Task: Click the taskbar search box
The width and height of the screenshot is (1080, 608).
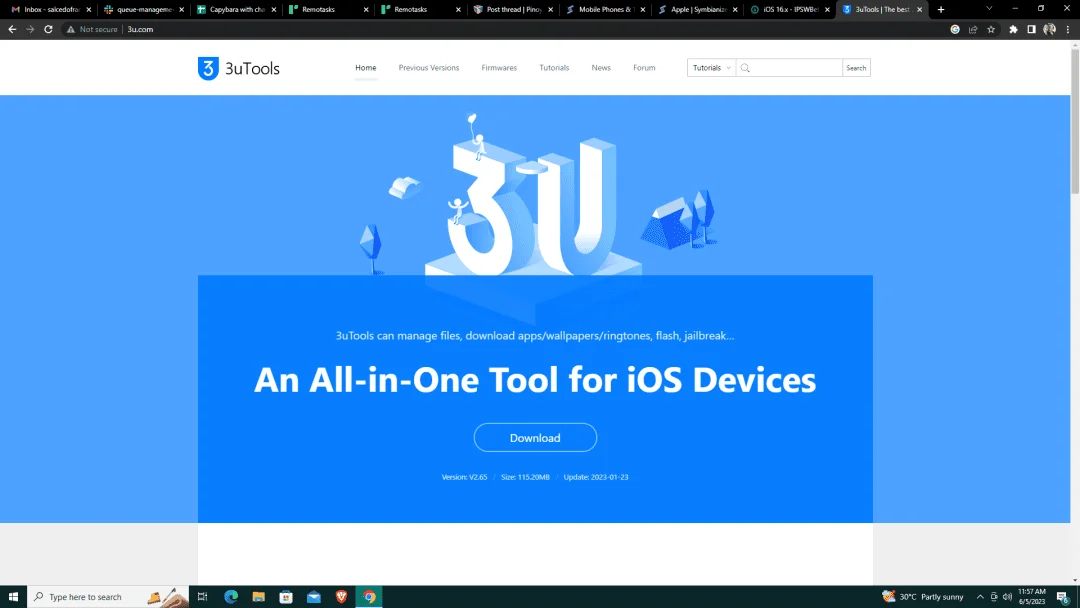Action: coord(108,596)
